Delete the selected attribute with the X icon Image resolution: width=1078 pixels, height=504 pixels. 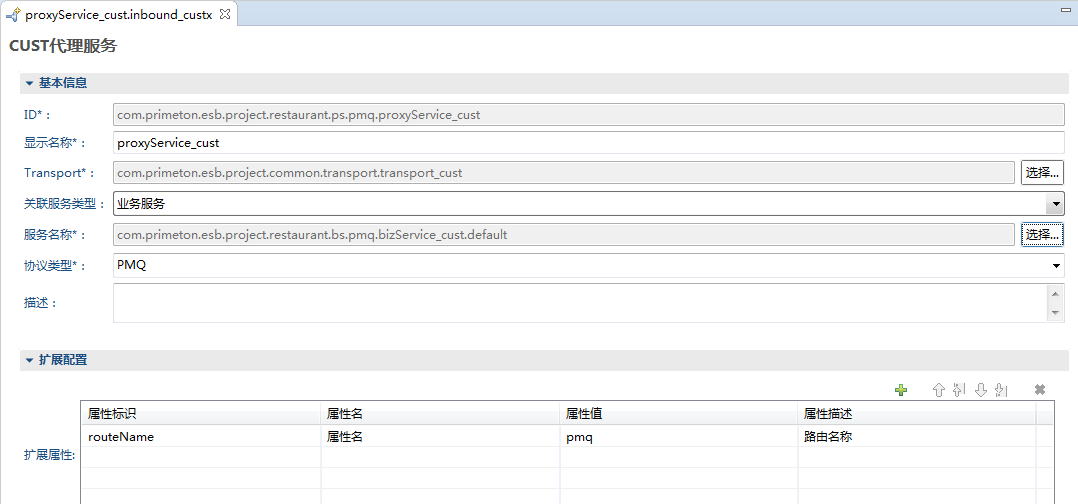[x=1040, y=390]
